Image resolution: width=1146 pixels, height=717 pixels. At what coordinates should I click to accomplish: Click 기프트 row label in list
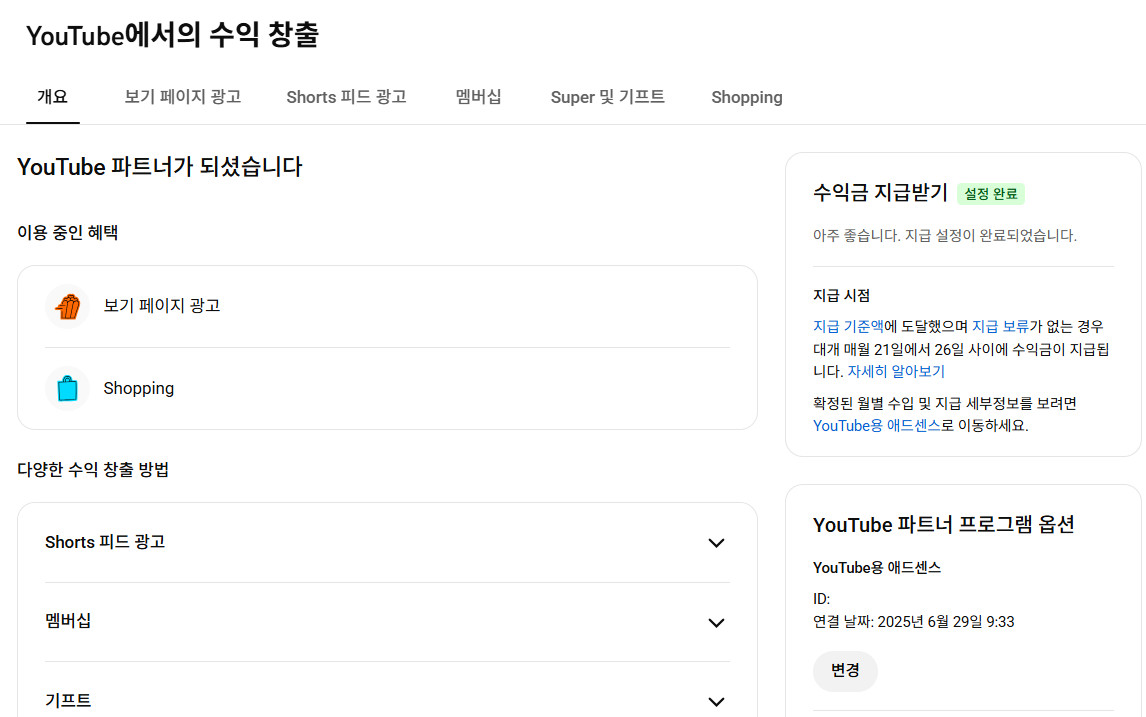68,700
